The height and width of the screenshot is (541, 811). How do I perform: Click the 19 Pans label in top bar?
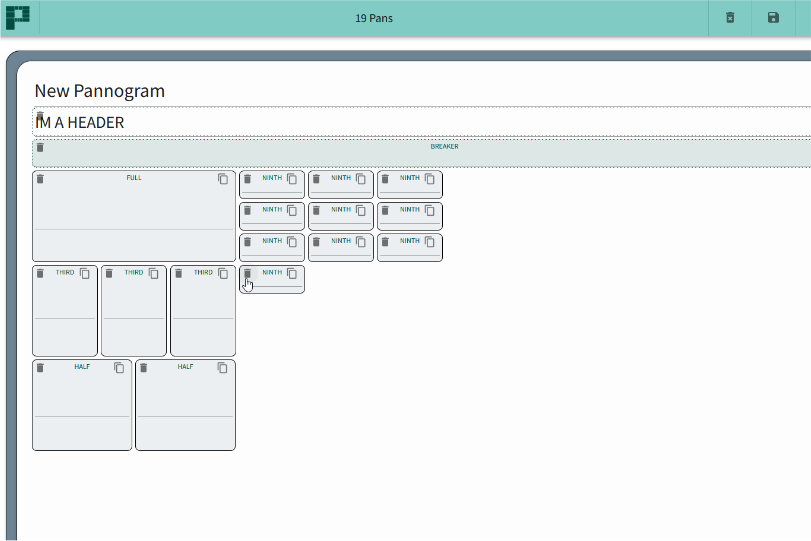pyautogui.click(x=374, y=18)
